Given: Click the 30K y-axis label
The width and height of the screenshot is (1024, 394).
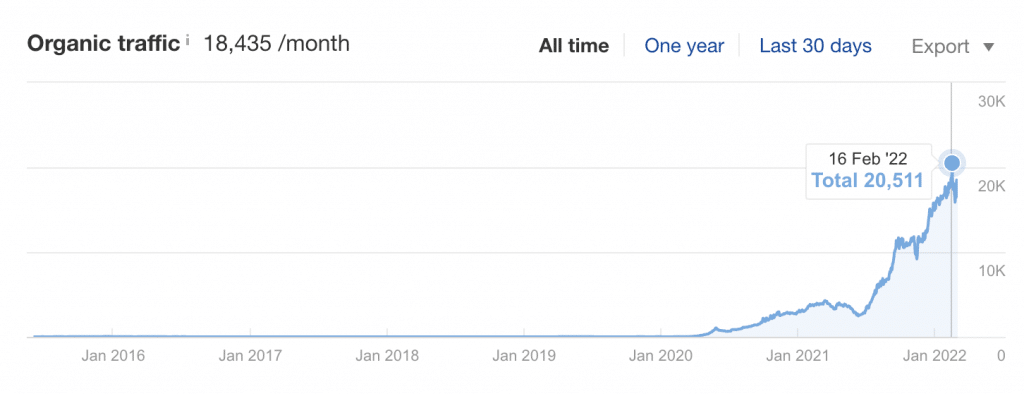Looking at the screenshot, I should pos(991,101).
